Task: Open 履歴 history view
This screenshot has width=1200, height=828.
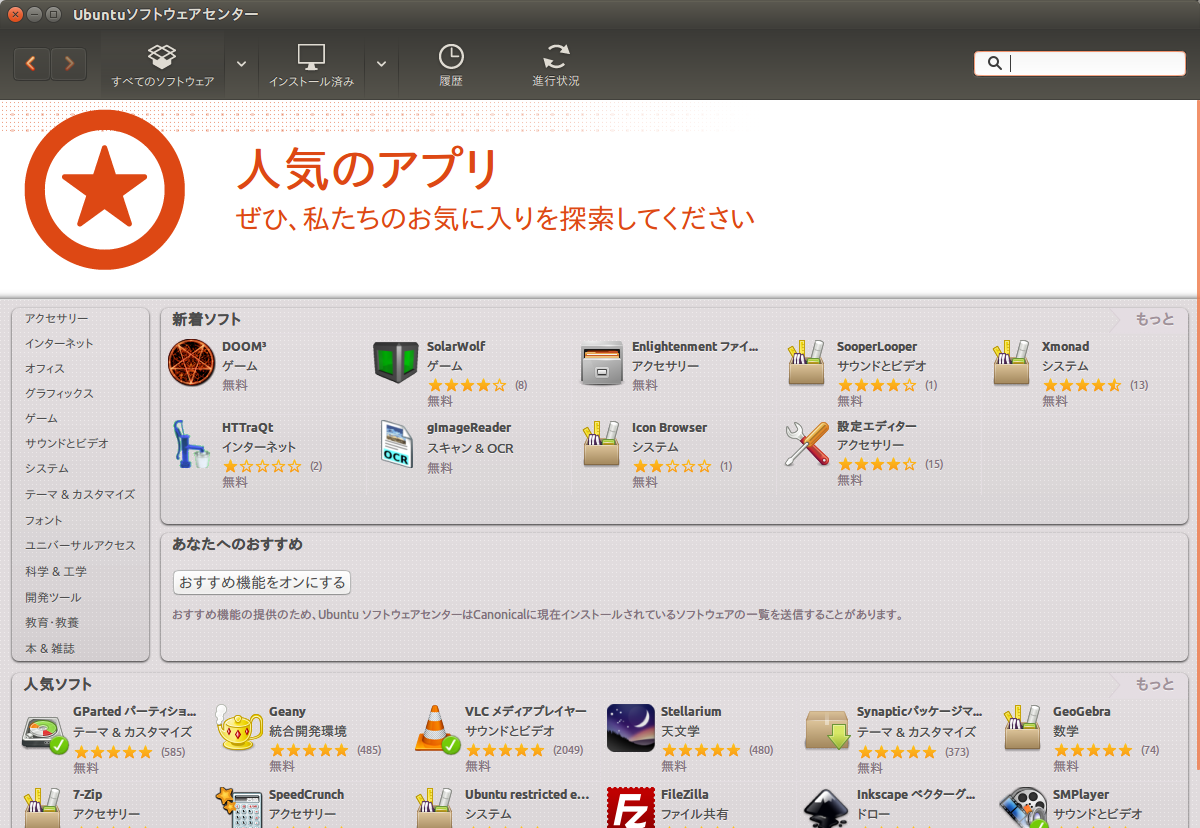Action: 451,65
